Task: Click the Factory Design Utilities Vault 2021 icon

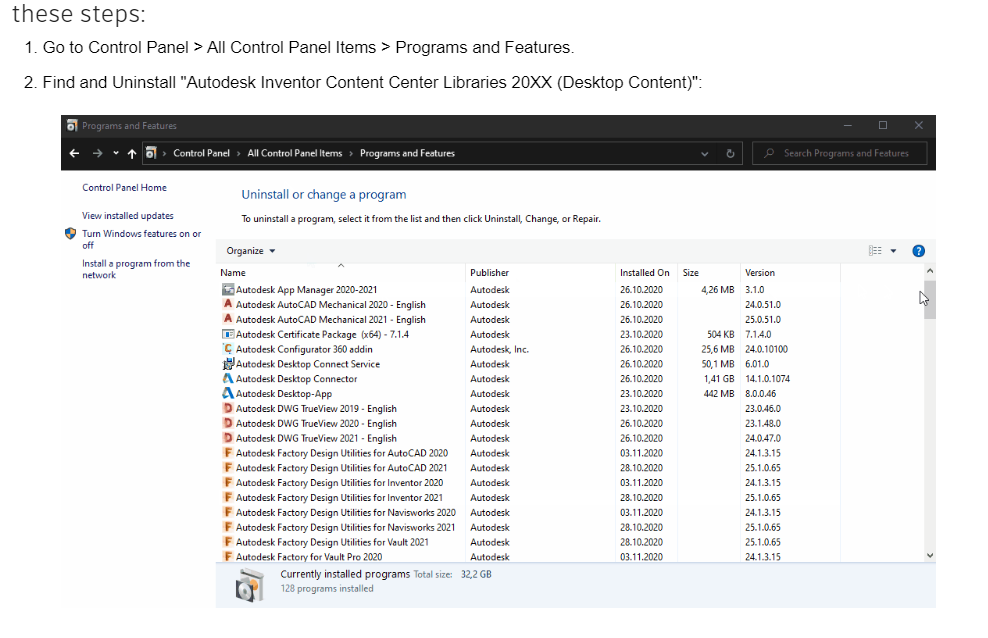Action: pos(228,542)
